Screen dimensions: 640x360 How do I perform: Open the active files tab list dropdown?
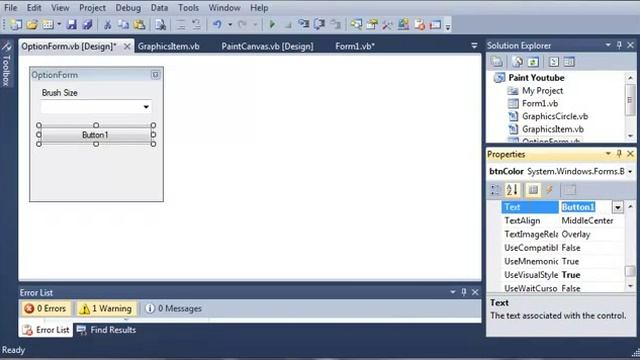[474, 46]
